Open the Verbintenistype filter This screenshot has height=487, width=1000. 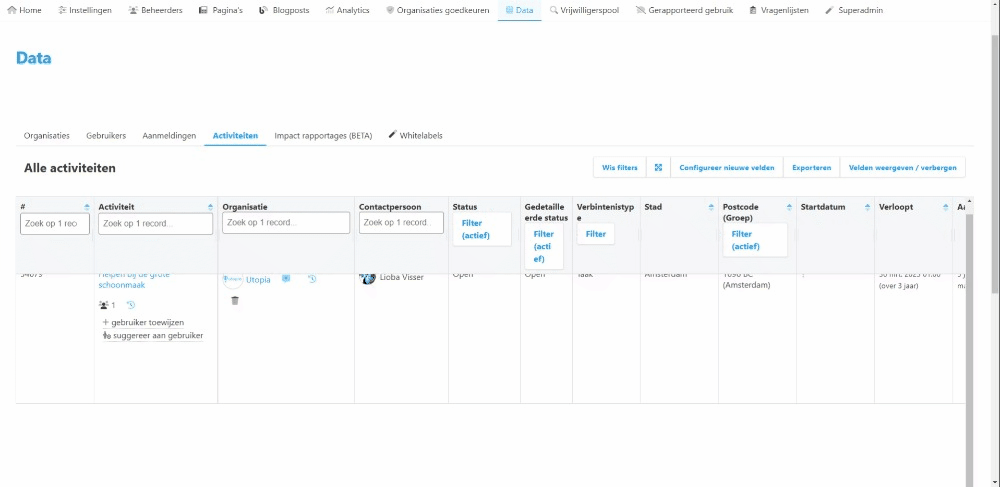[596, 234]
